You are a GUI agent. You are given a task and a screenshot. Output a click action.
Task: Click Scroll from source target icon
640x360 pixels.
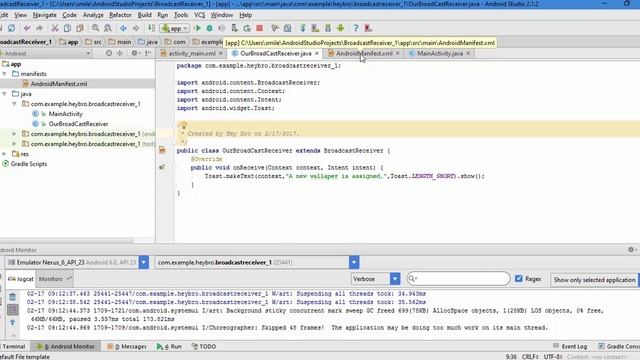109,53
